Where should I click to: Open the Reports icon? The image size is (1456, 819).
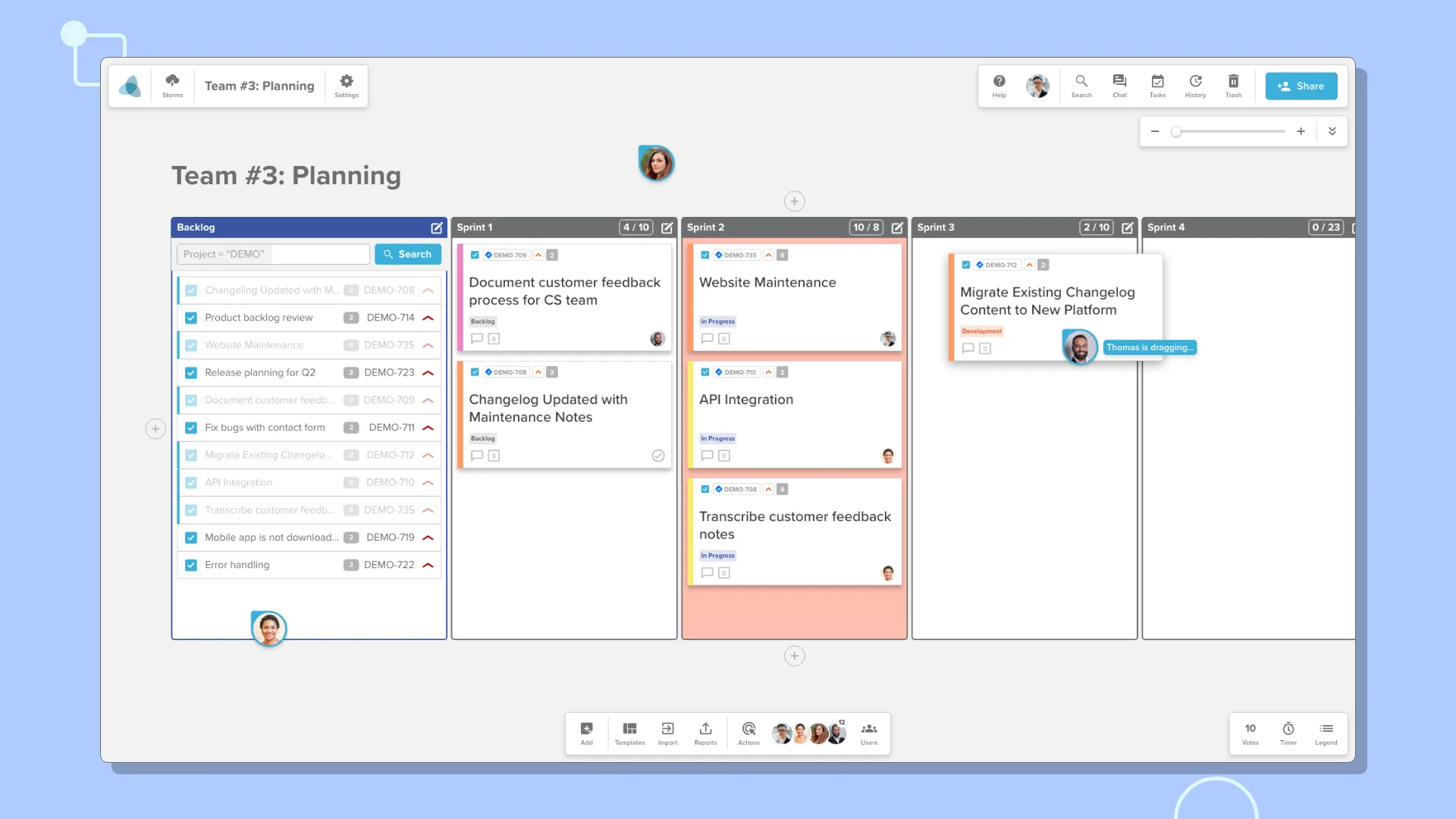[x=705, y=733]
